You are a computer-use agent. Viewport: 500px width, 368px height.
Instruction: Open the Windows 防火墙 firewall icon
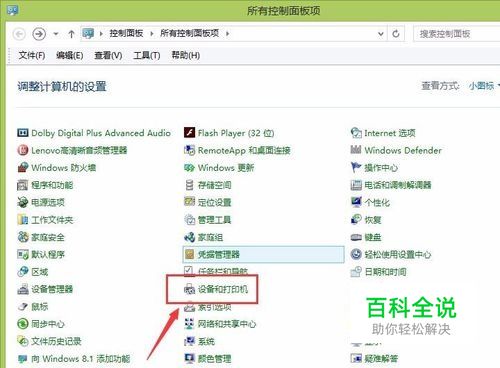coord(22,168)
